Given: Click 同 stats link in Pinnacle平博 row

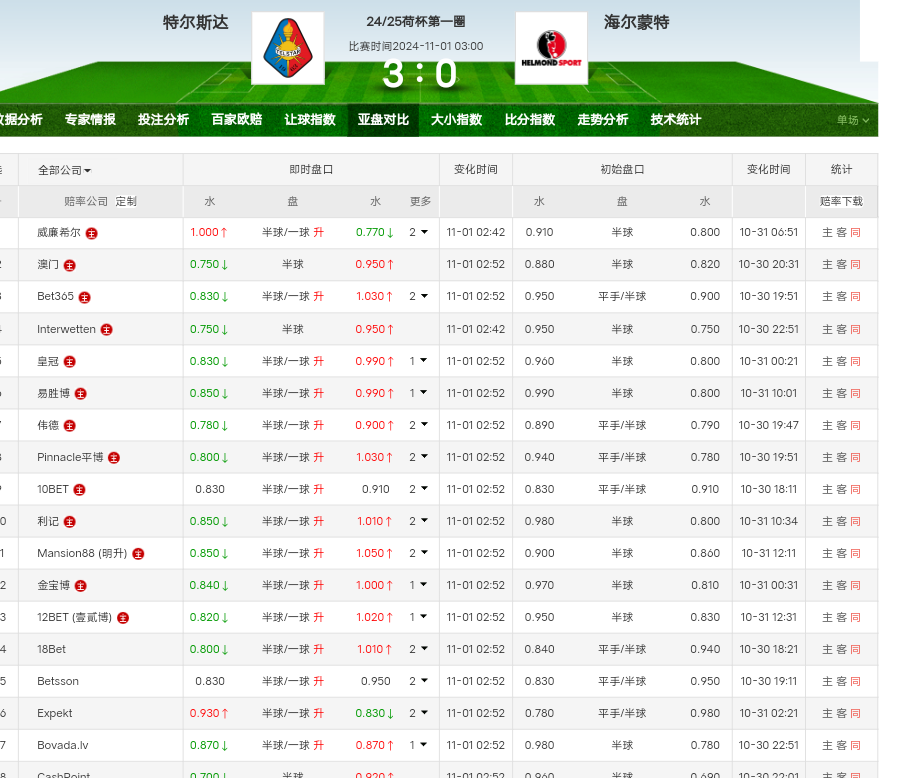Looking at the screenshot, I should click(x=855, y=458).
